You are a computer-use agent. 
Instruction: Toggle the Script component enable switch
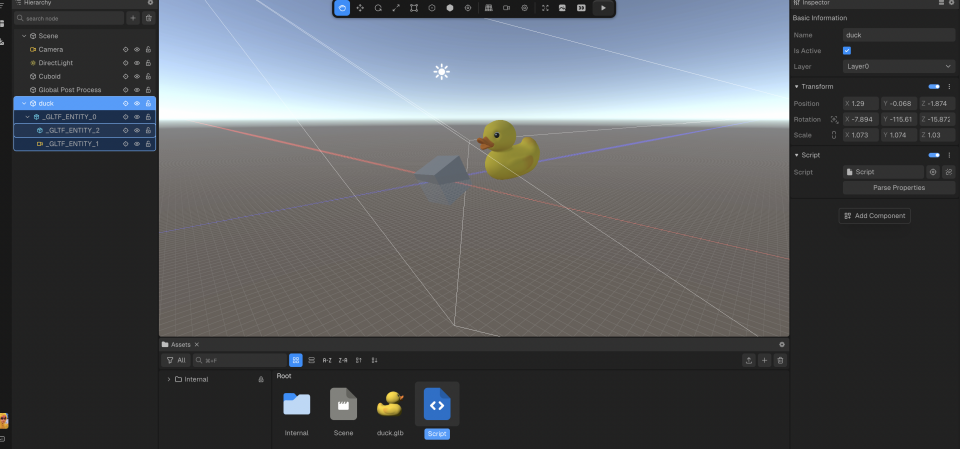934,155
